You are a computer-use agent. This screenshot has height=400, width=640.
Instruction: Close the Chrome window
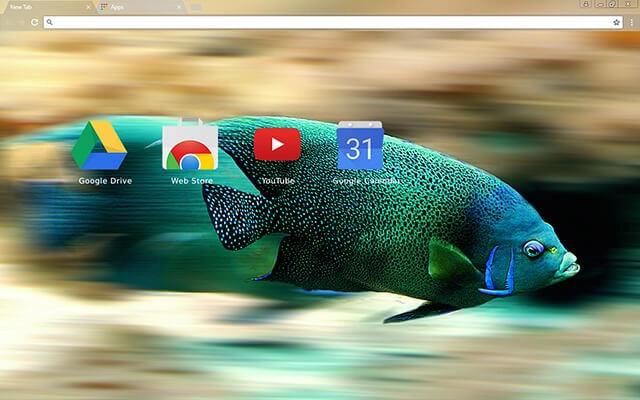point(629,4)
